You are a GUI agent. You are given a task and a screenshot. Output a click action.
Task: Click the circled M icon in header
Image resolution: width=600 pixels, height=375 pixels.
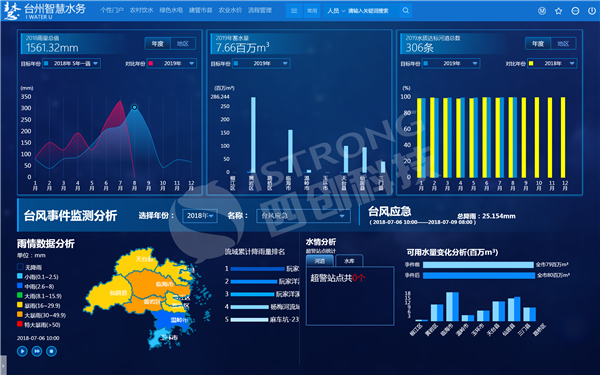click(x=542, y=11)
